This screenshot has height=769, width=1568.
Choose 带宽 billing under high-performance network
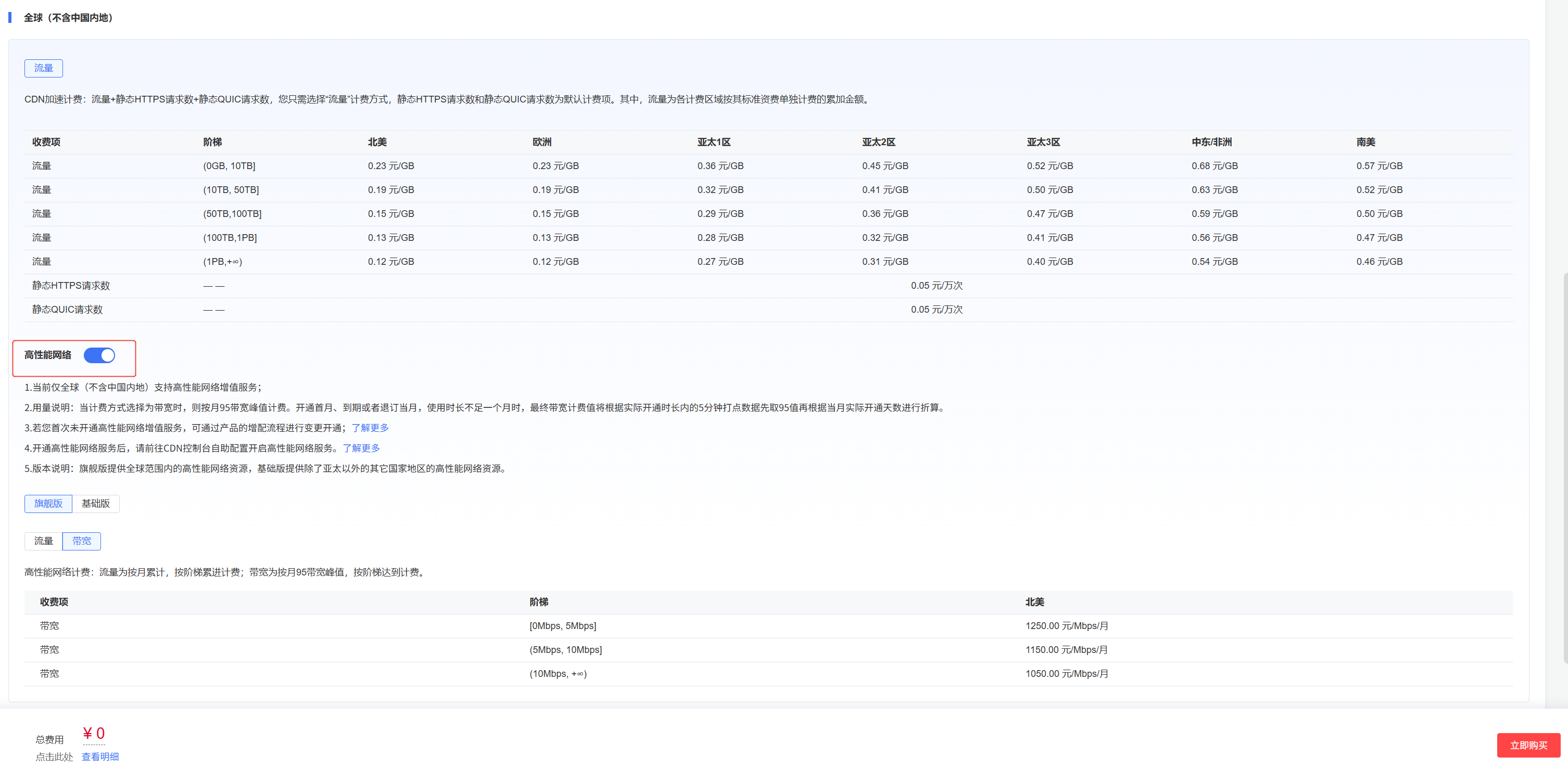tap(82, 542)
